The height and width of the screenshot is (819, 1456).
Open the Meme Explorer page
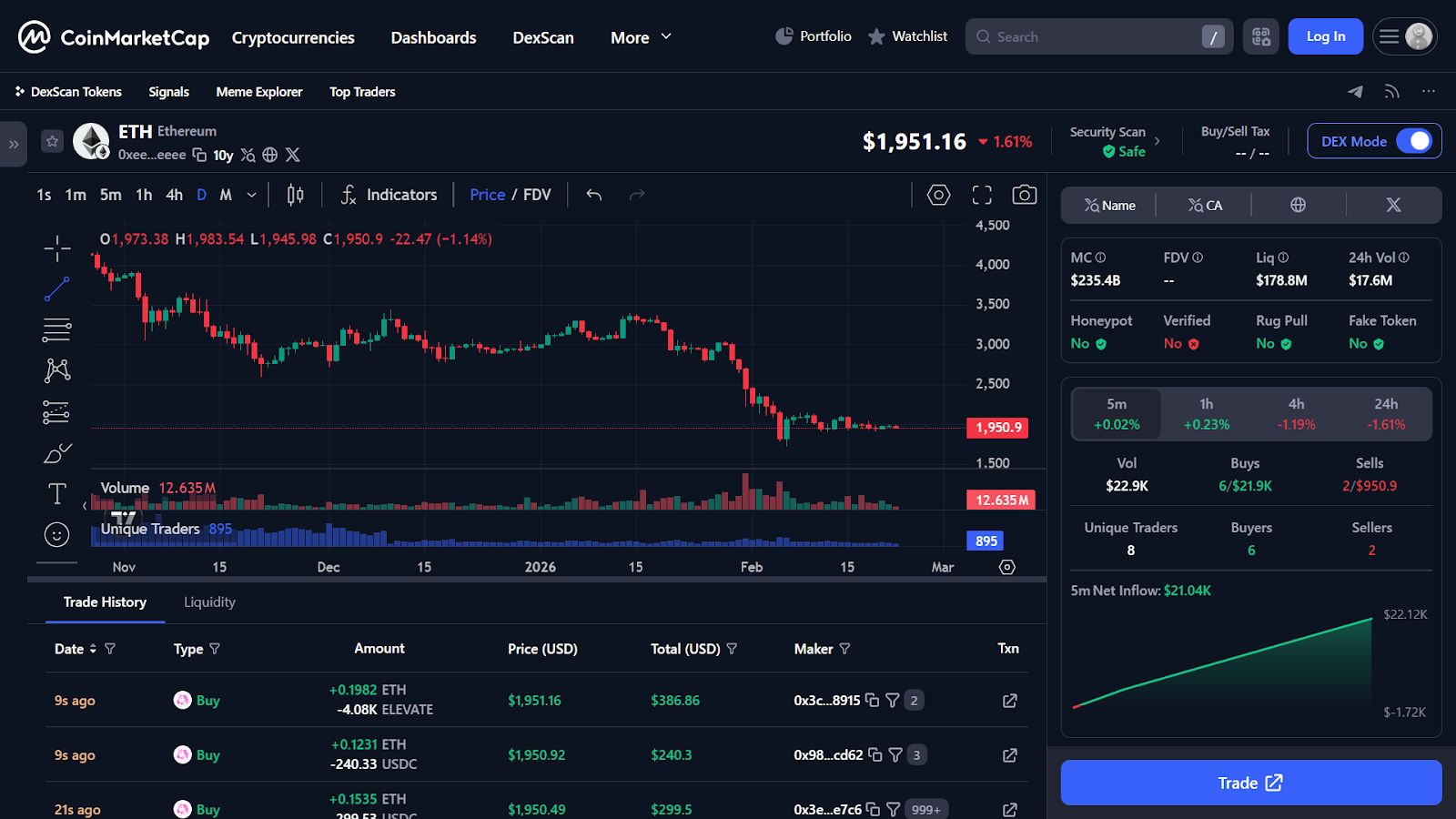click(258, 92)
